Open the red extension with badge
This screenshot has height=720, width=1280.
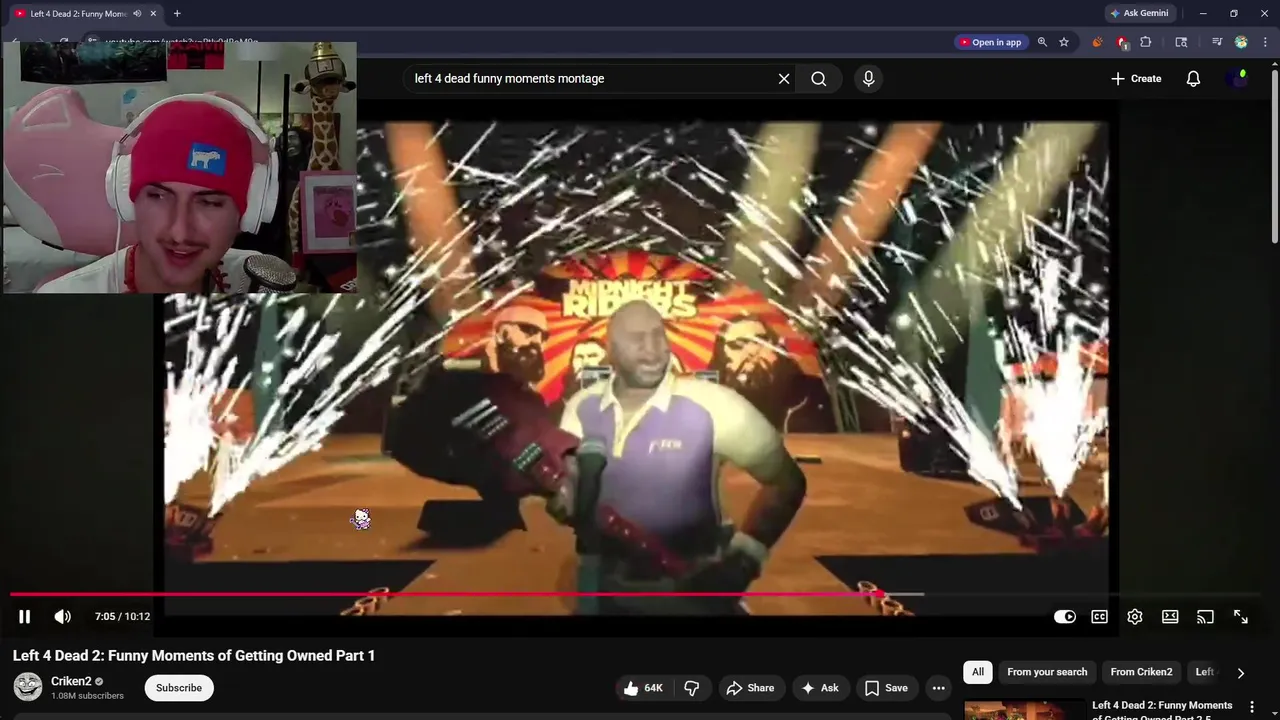tap(1122, 42)
